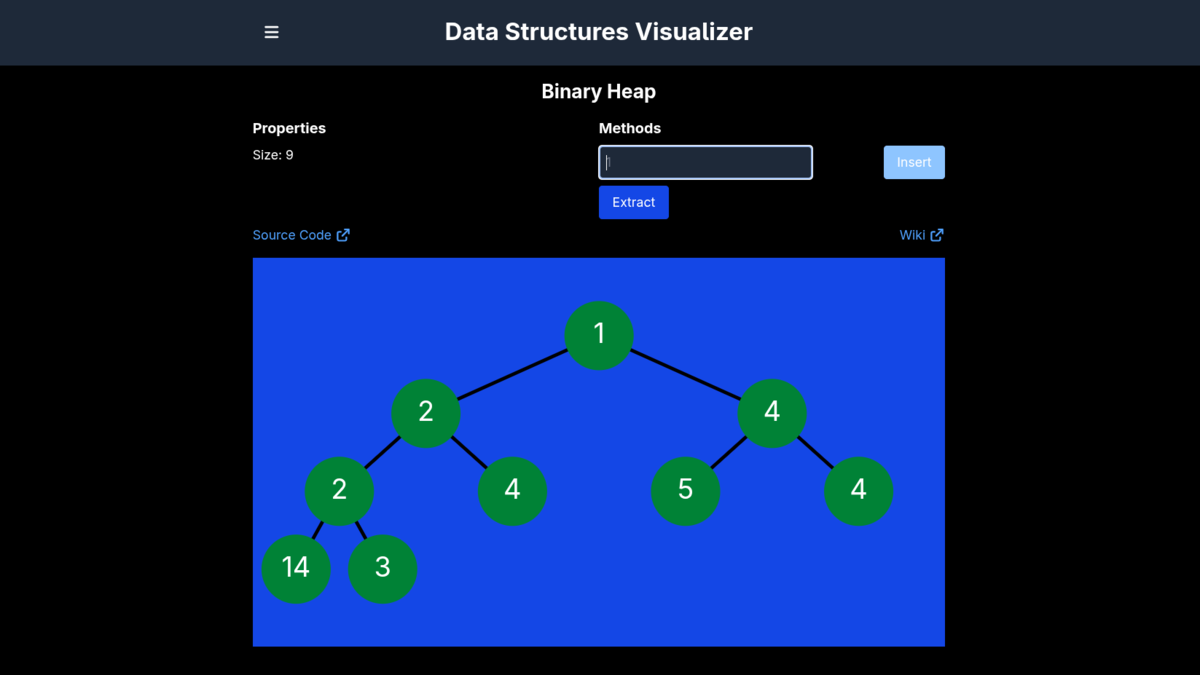Select the node with value 5

pyautogui.click(x=685, y=490)
